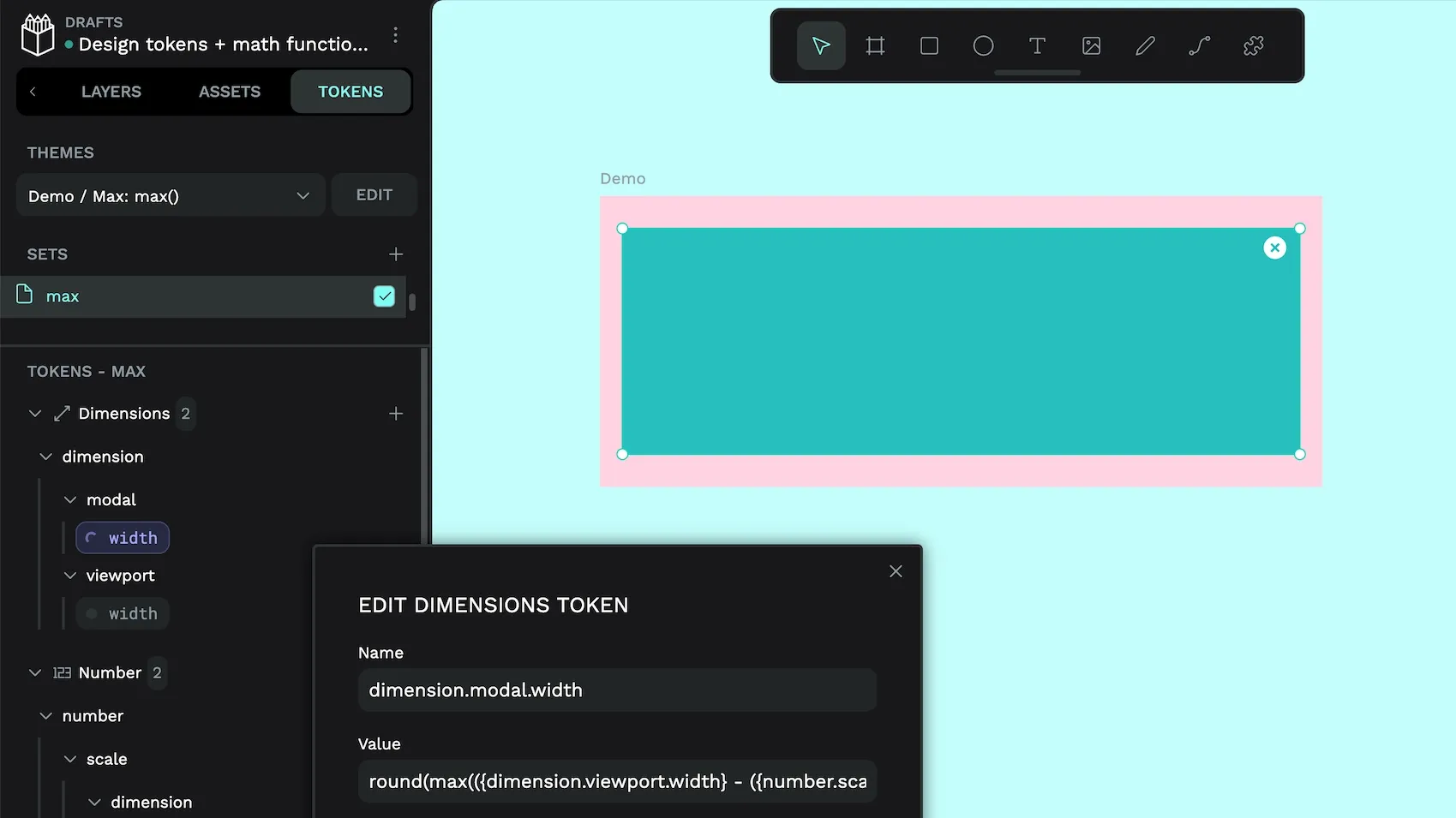Select the Board frame tool
Viewport: 1456px width, 818px height.
point(875,45)
